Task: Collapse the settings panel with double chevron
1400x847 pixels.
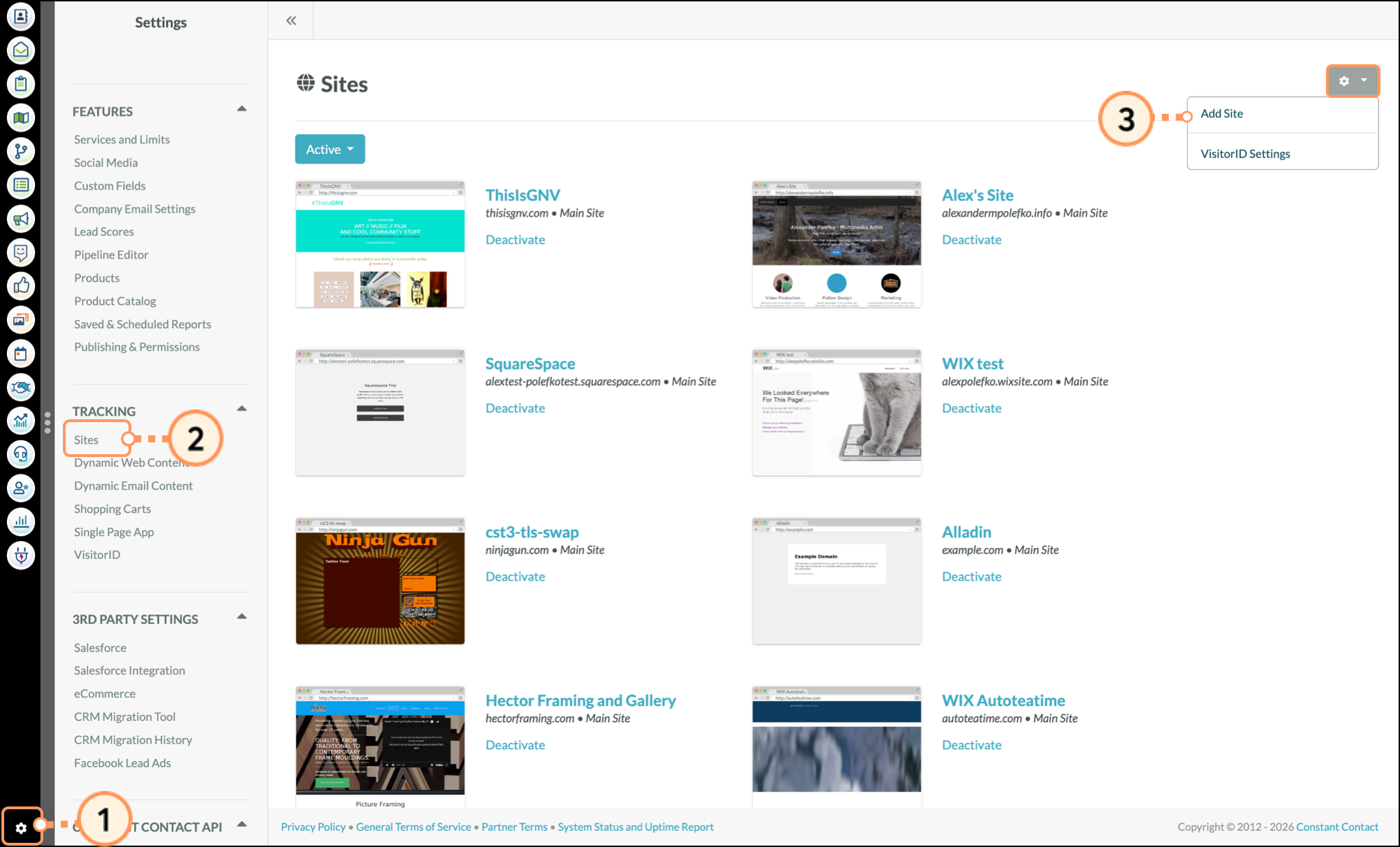Action: (291, 21)
